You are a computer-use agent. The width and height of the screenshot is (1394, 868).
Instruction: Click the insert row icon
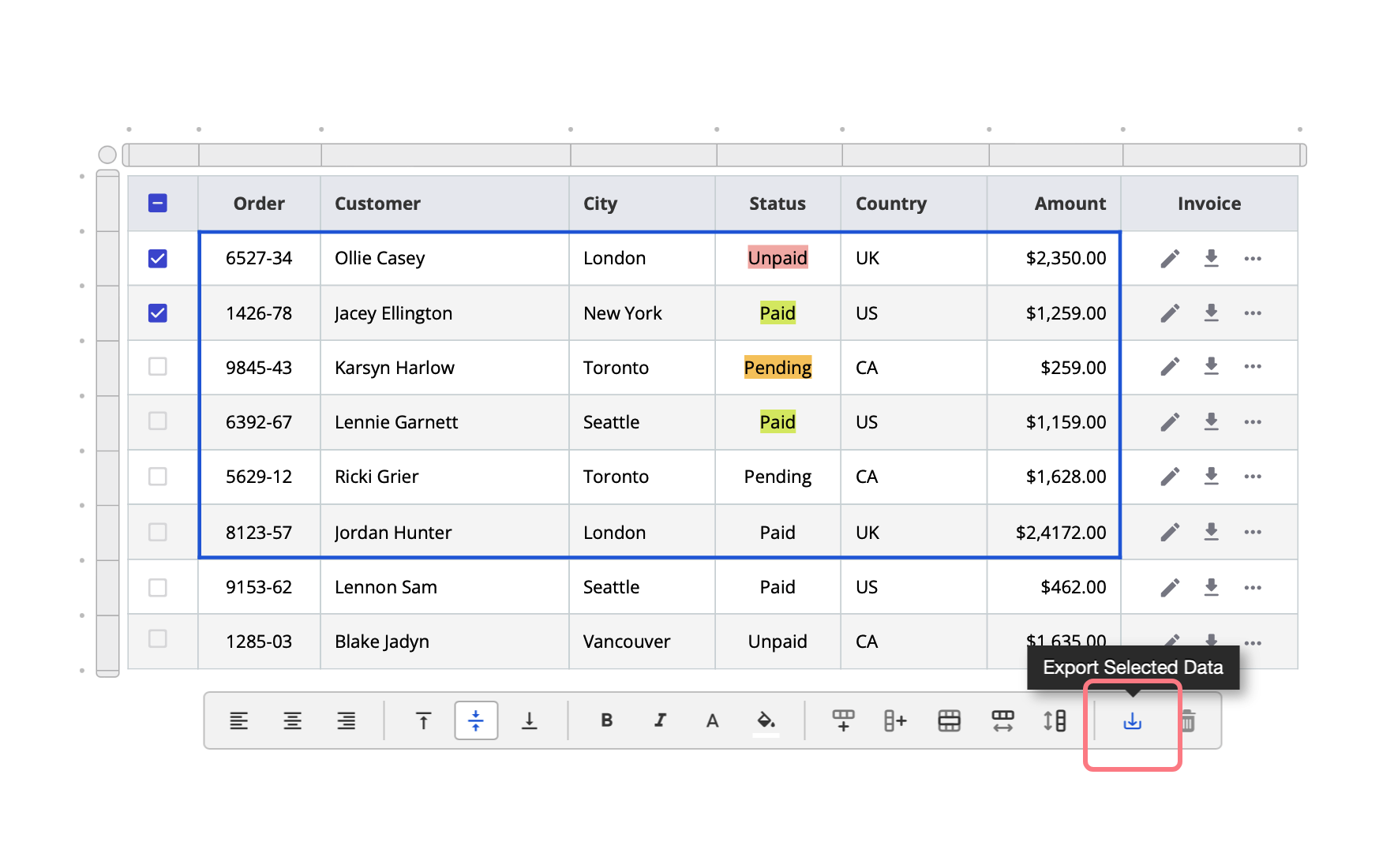click(843, 720)
